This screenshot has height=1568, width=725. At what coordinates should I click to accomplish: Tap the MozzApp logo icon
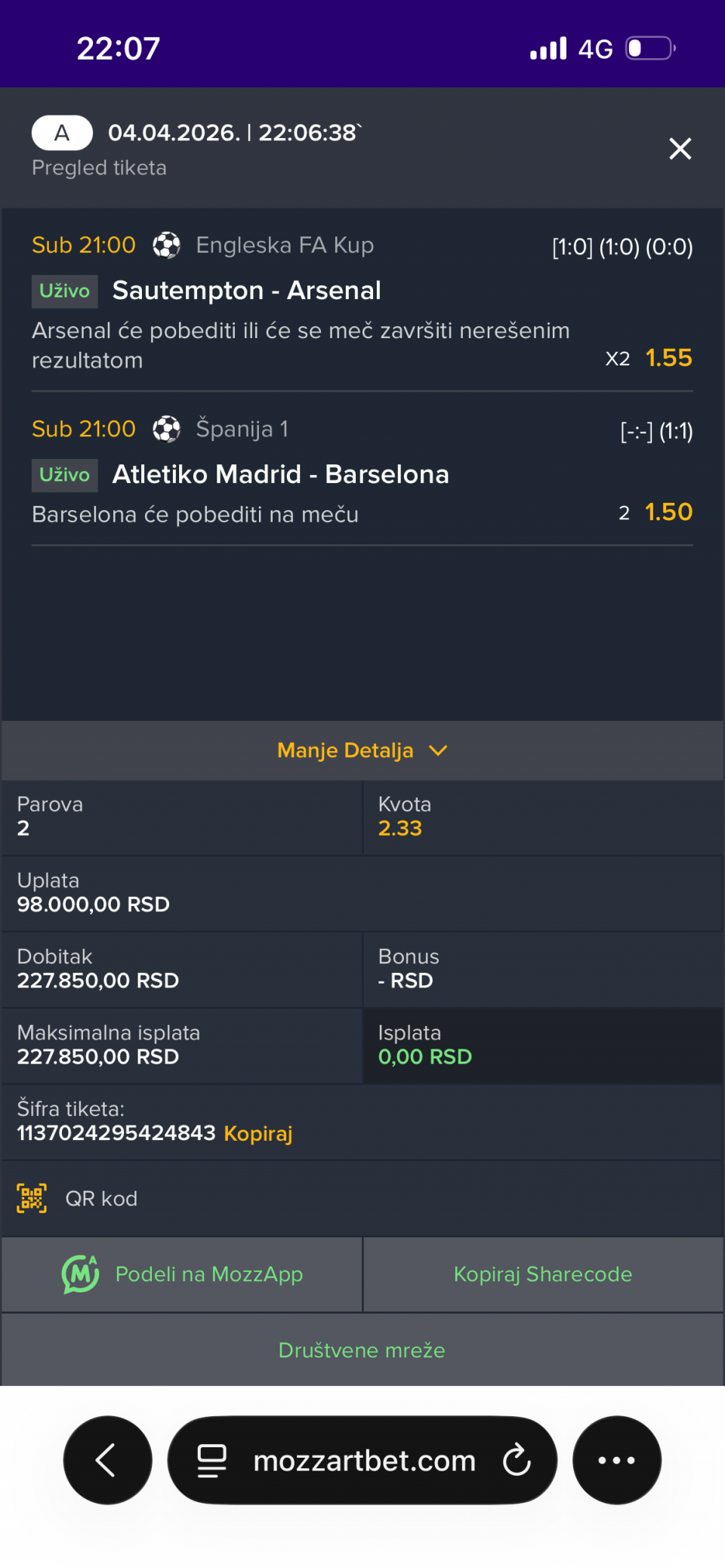(80, 1274)
